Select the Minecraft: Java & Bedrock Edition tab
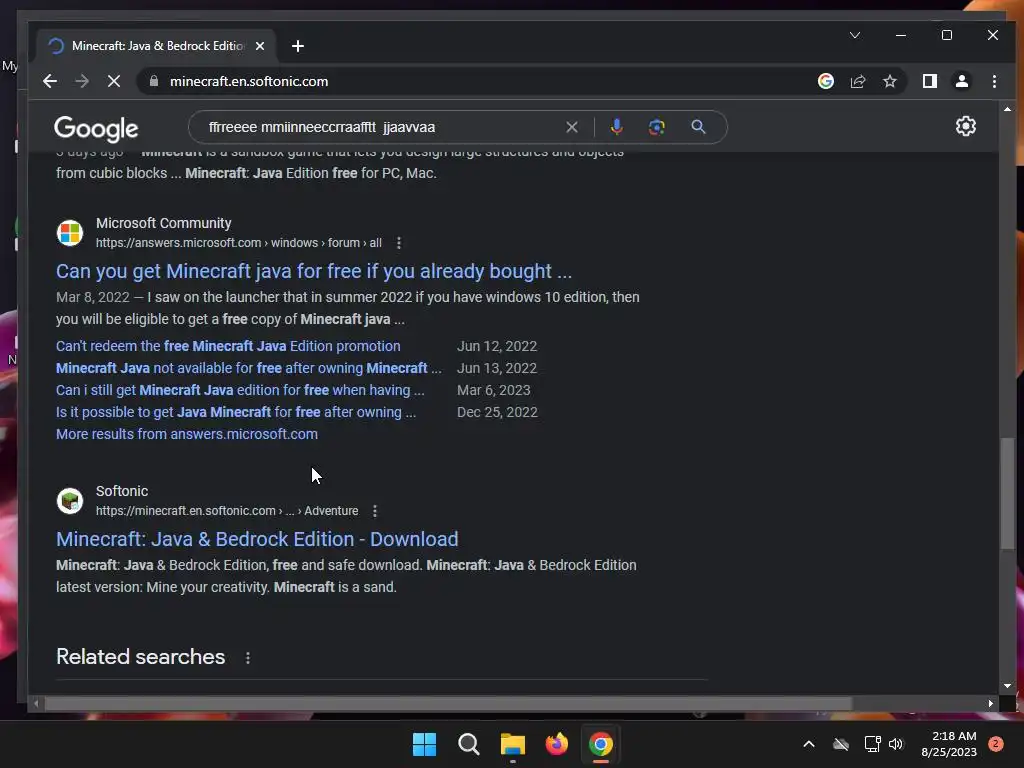Viewport: 1024px width, 768px height. [157, 46]
